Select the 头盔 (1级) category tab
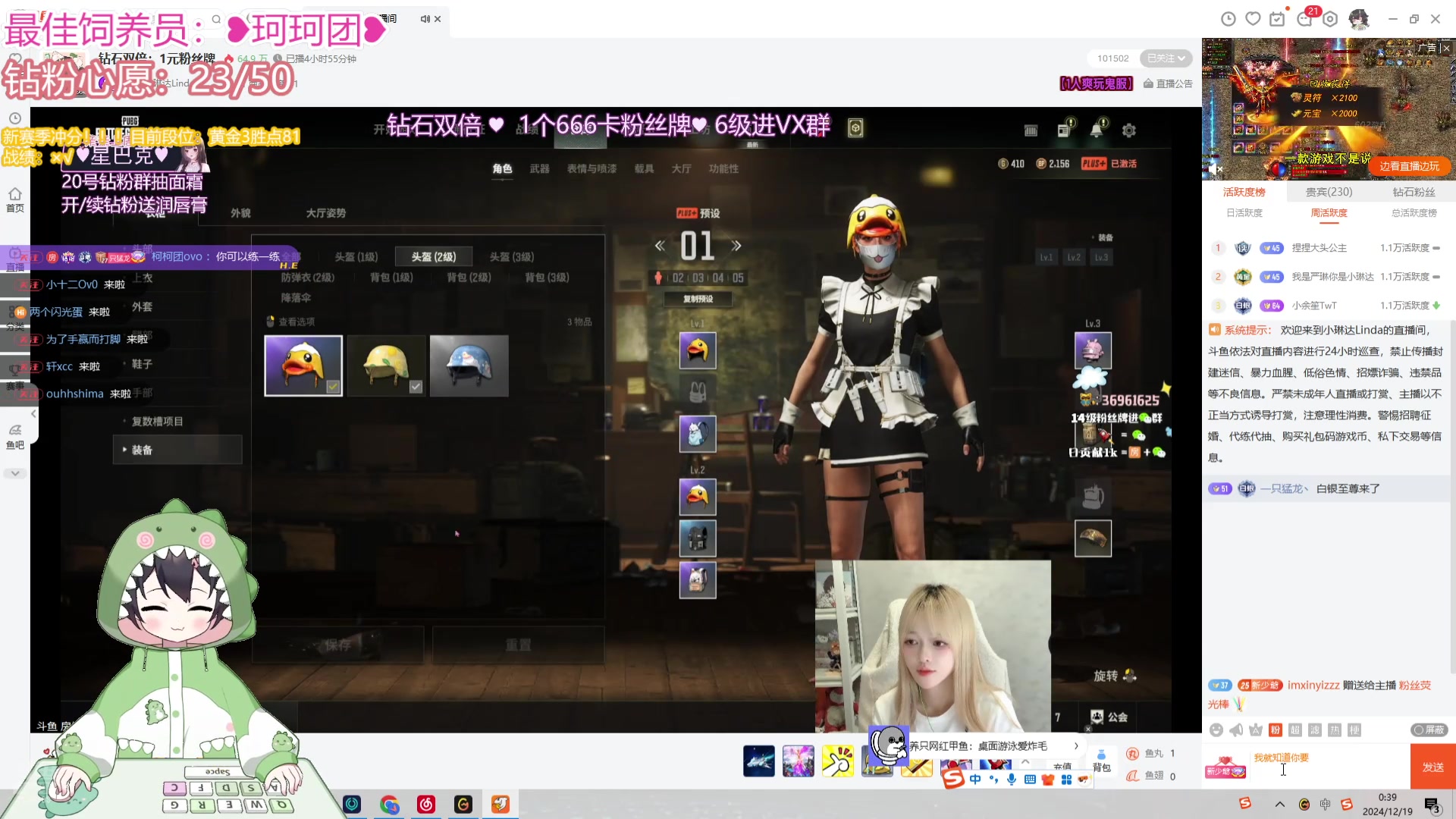1456x819 pixels. (356, 257)
